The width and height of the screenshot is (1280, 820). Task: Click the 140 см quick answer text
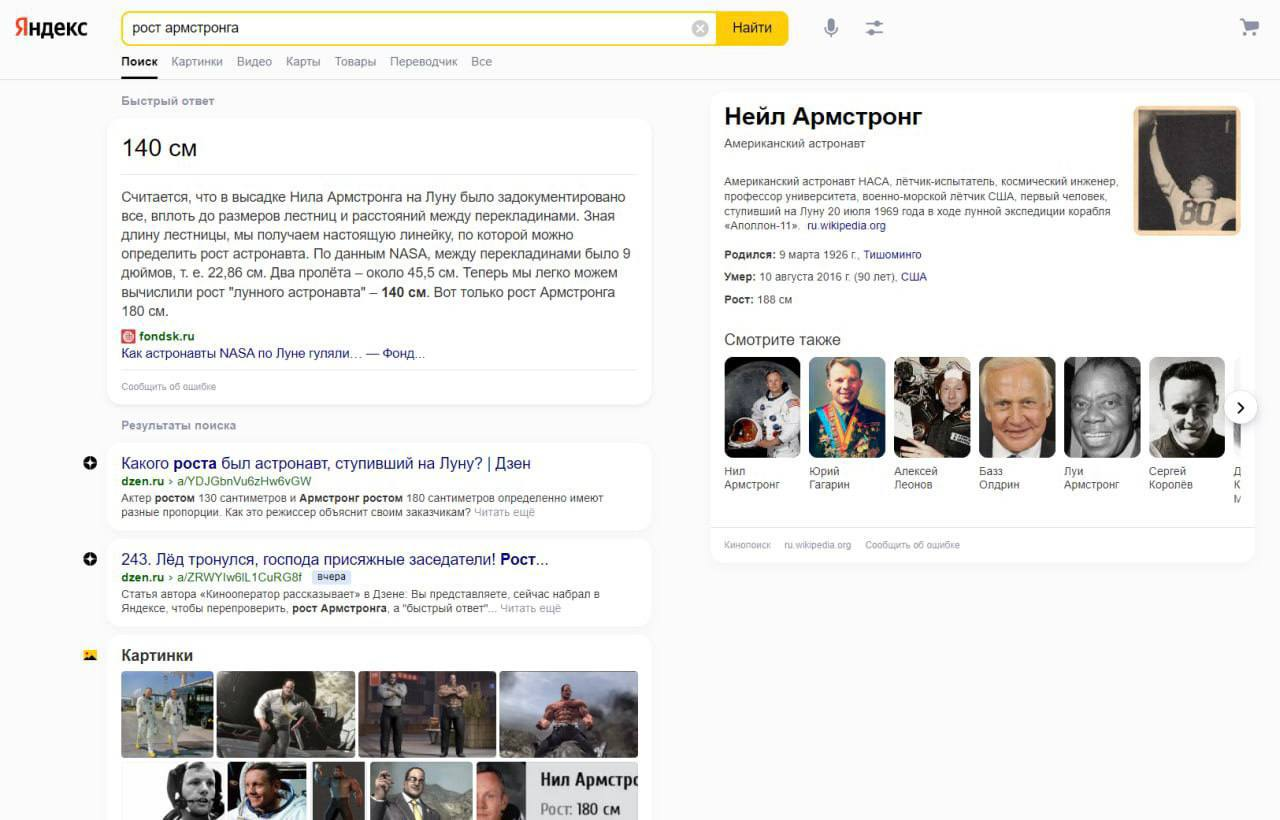159,148
